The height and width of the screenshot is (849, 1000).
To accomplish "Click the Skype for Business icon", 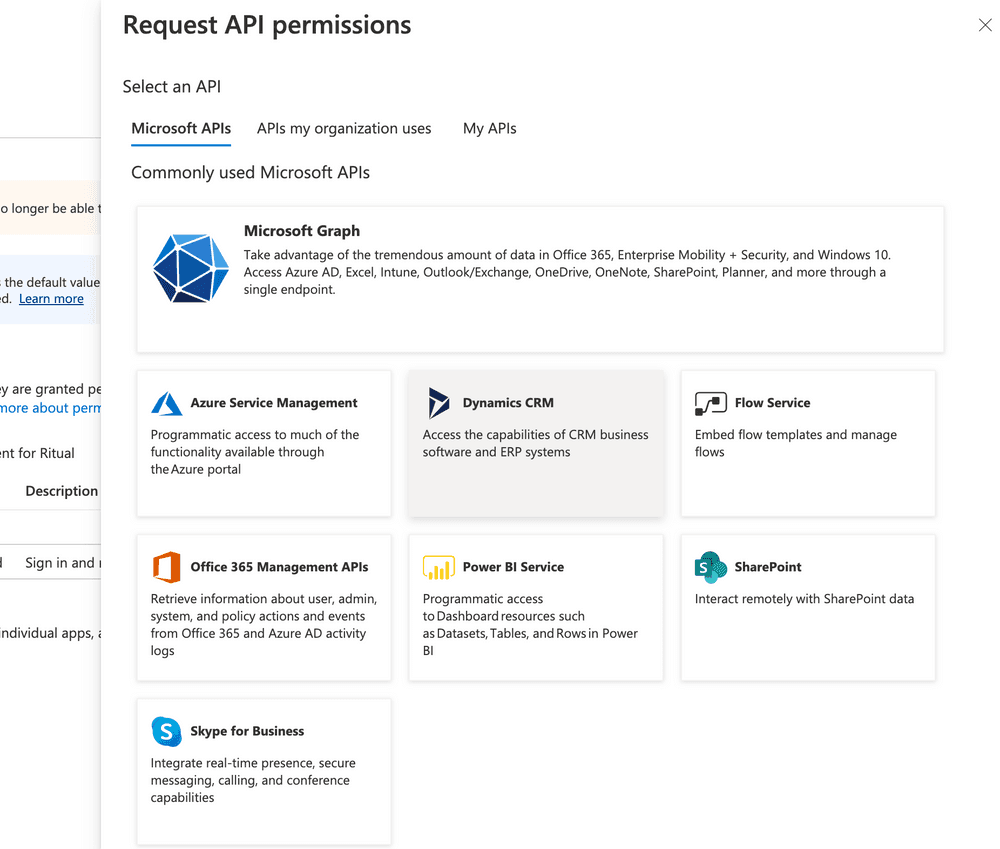I will point(166,731).
